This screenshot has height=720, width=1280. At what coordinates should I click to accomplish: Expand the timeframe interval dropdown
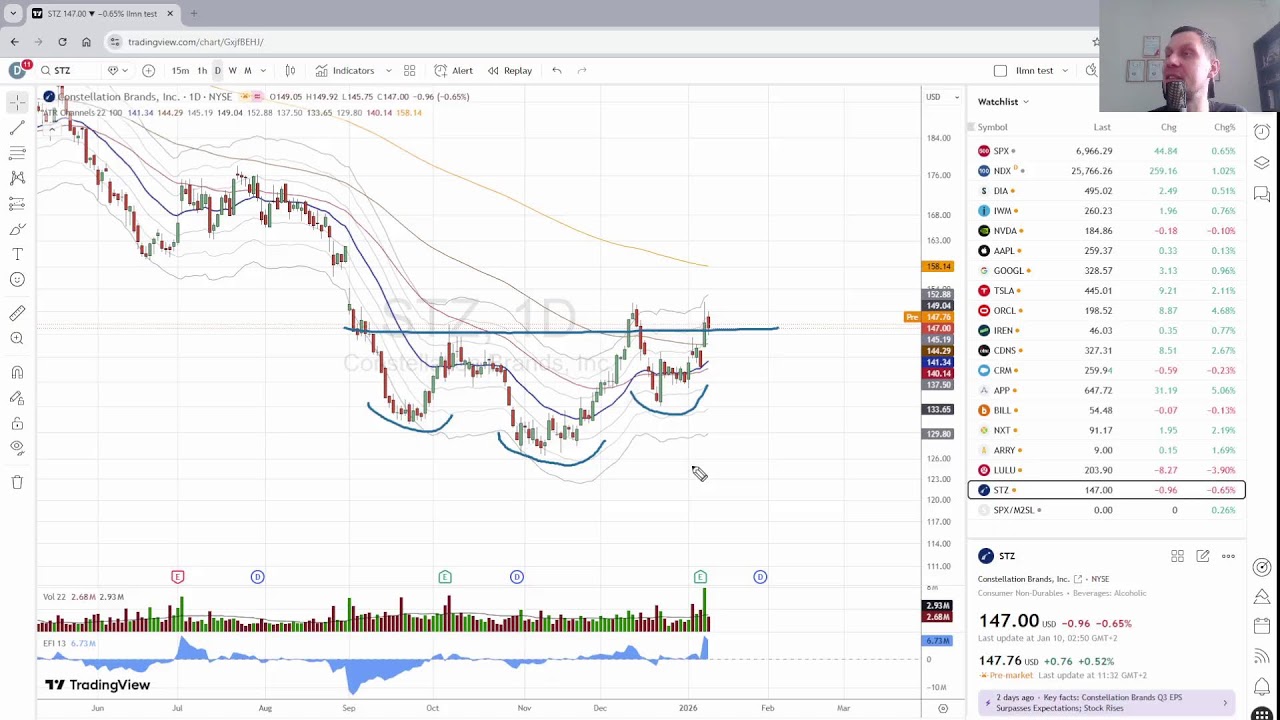pos(263,70)
